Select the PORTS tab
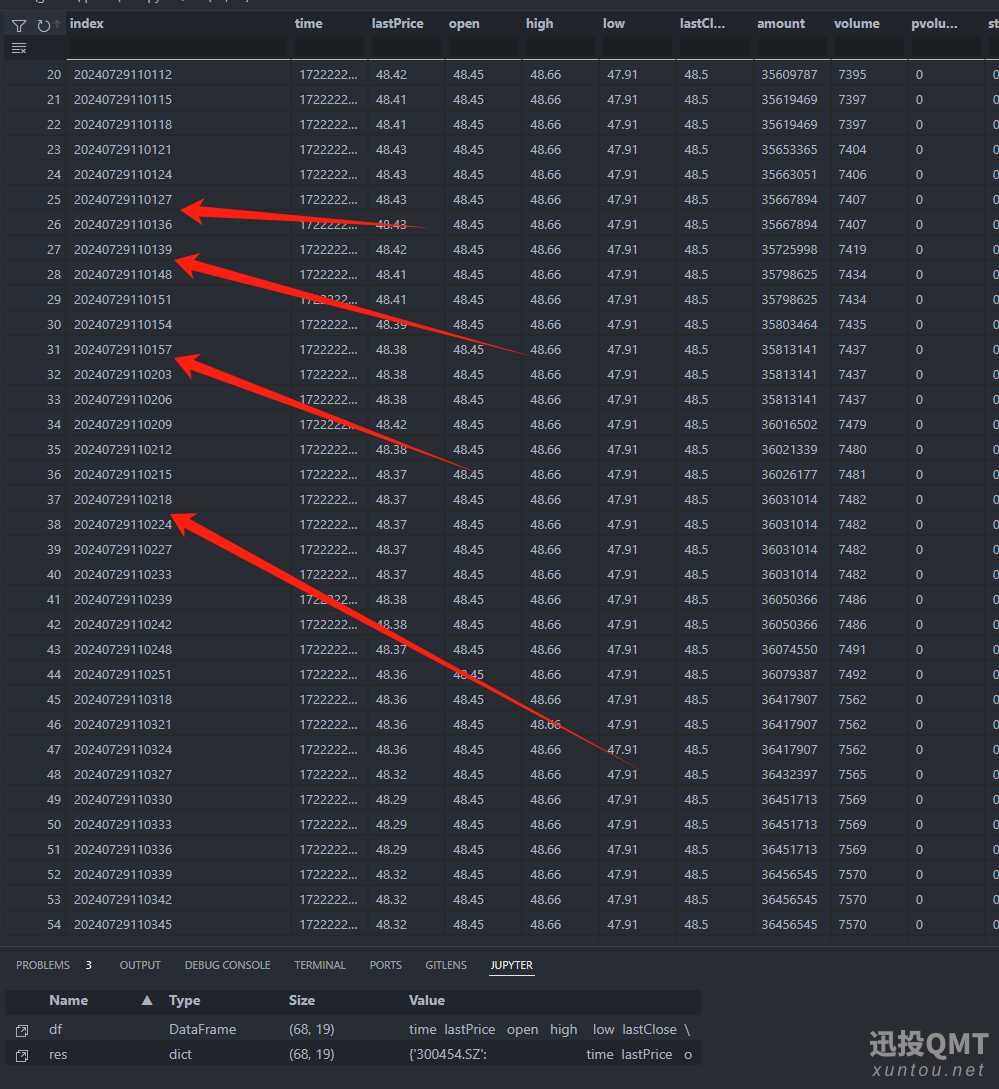The width and height of the screenshot is (999, 1089). pyautogui.click(x=386, y=965)
